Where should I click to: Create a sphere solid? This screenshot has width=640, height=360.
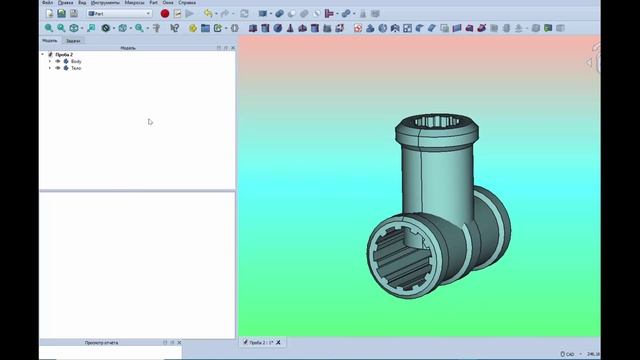pos(278,28)
